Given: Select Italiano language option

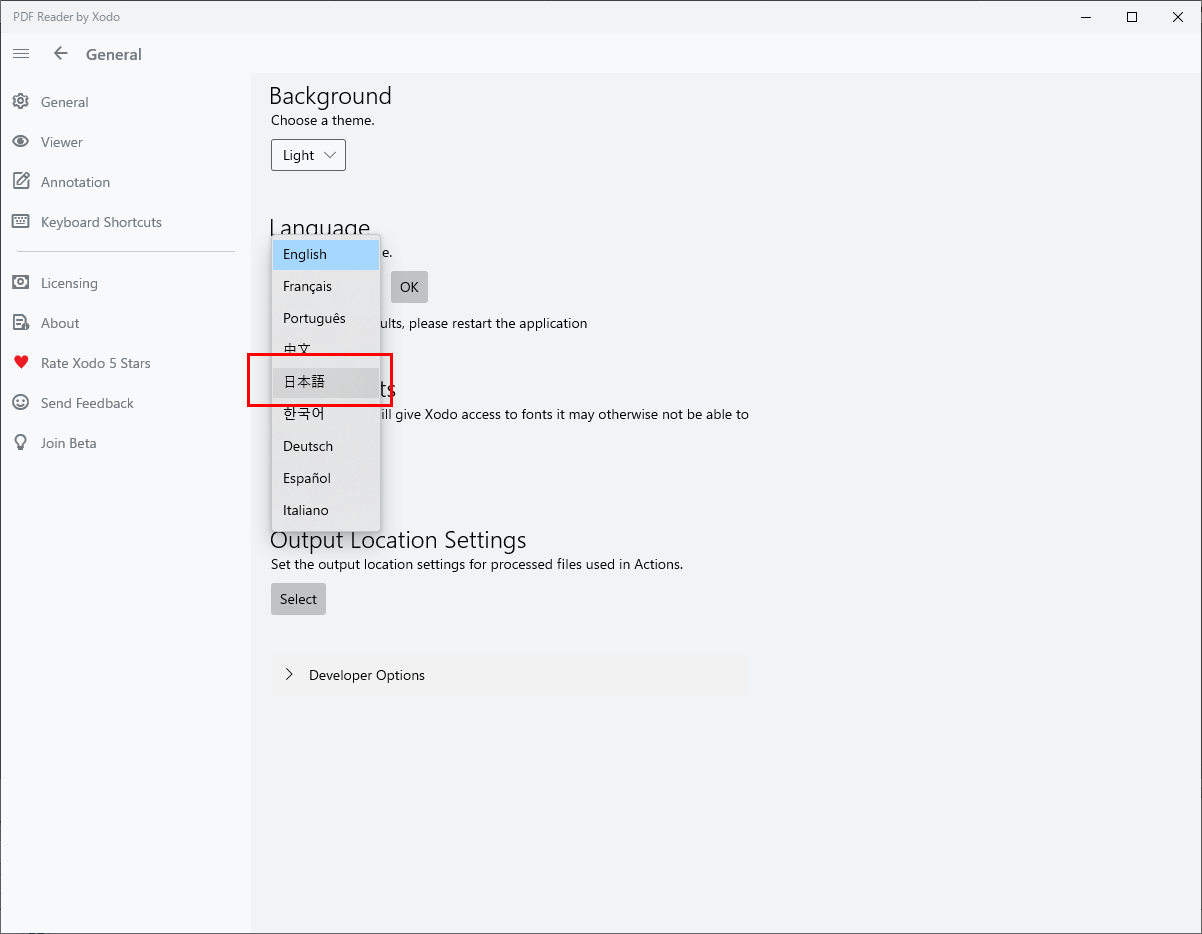Looking at the screenshot, I should click(x=326, y=510).
